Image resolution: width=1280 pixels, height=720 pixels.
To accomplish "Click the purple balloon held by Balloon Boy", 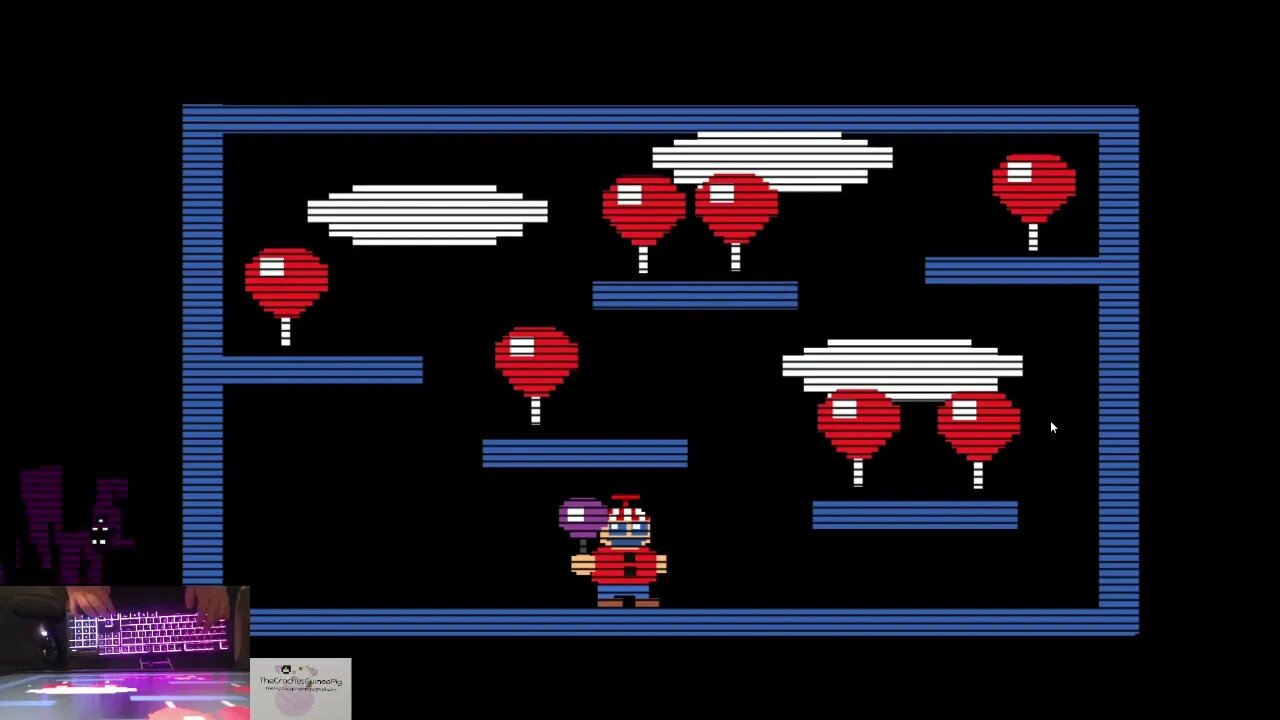I will click(x=582, y=516).
